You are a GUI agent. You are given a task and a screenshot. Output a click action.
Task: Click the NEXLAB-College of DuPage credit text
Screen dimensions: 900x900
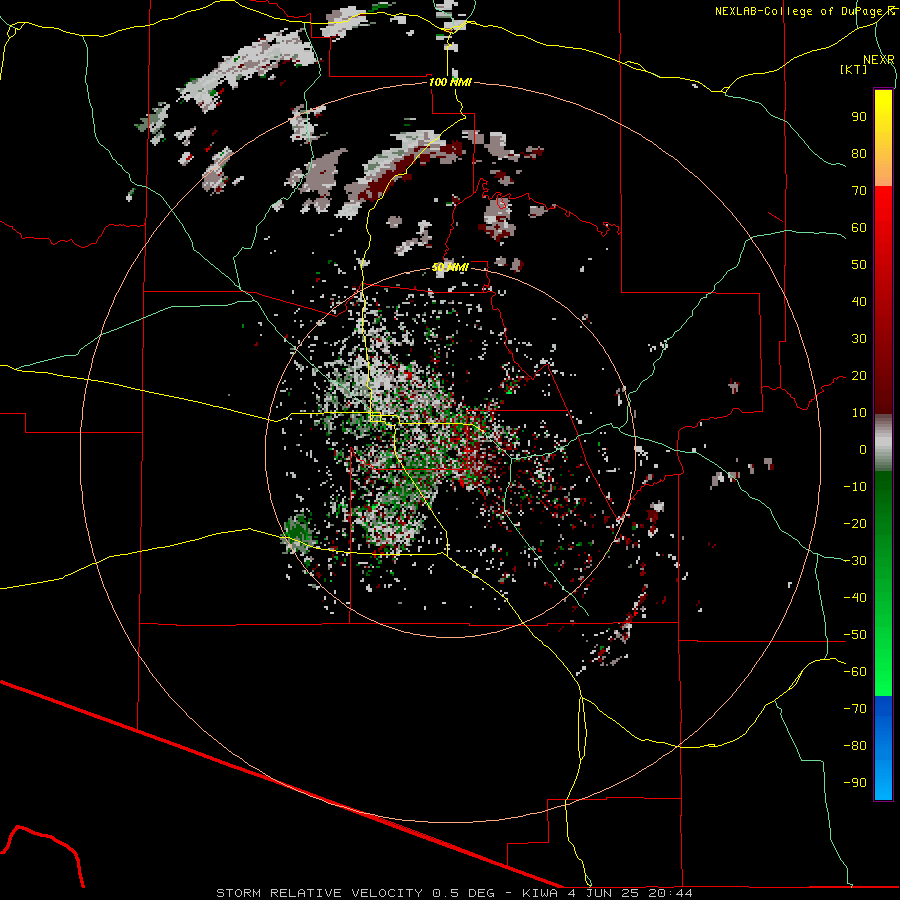[800, 11]
